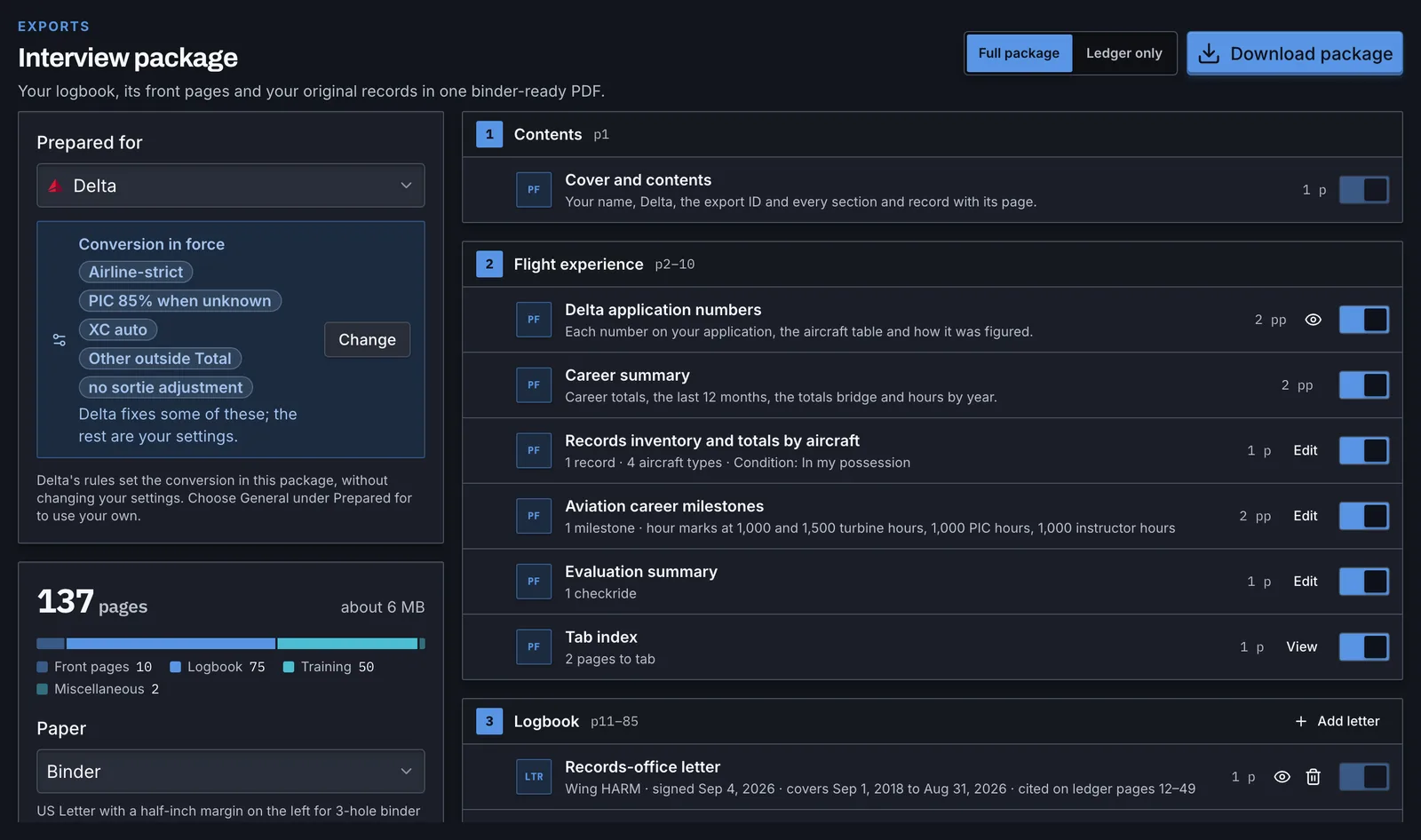Click the Change conversion button
Image resolution: width=1421 pixels, height=840 pixels.
368,340
